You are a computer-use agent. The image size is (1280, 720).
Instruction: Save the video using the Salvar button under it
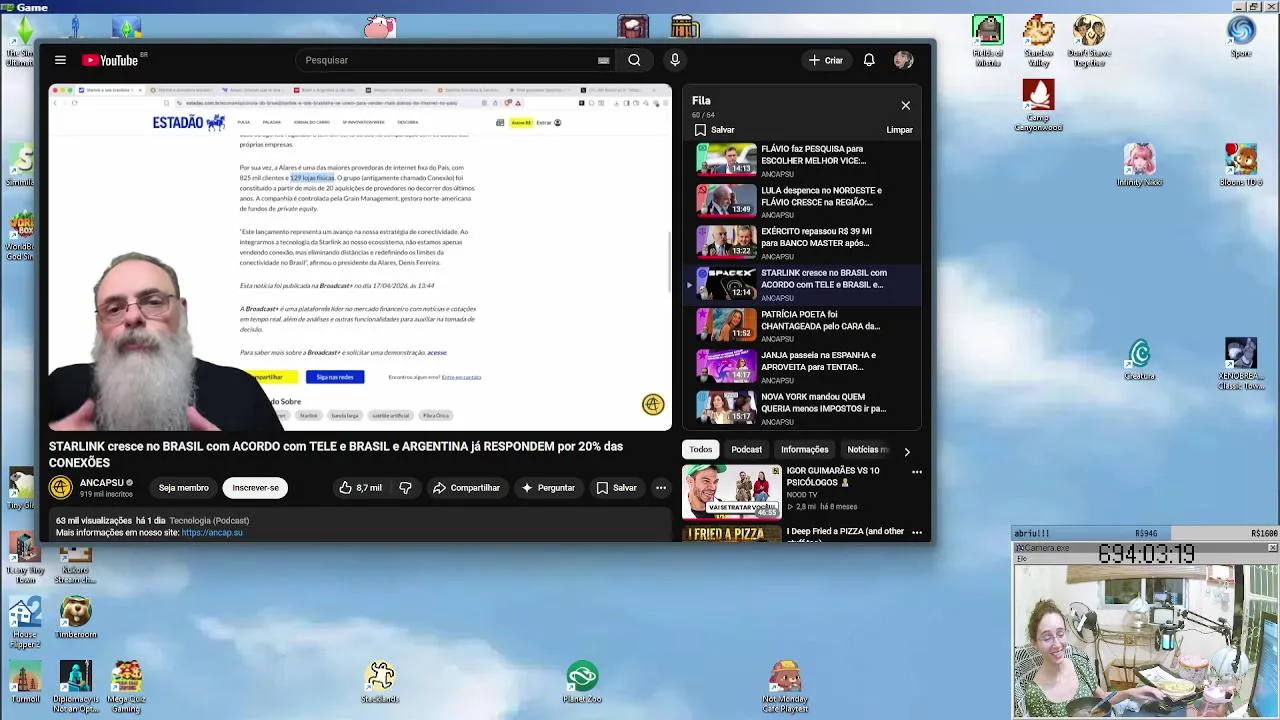(x=616, y=488)
